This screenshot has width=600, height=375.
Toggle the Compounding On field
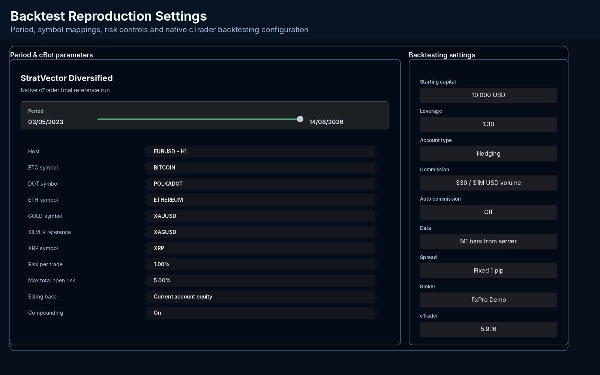pos(260,313)
